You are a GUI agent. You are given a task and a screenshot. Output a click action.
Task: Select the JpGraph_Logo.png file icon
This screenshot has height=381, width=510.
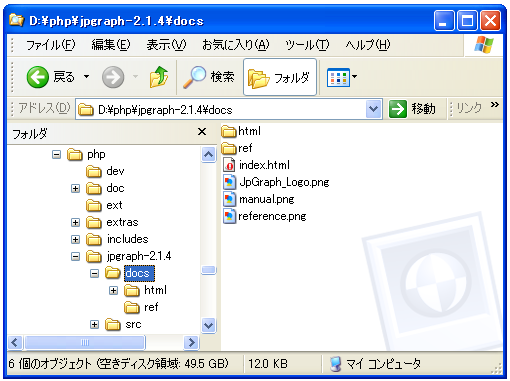[229, 182]
